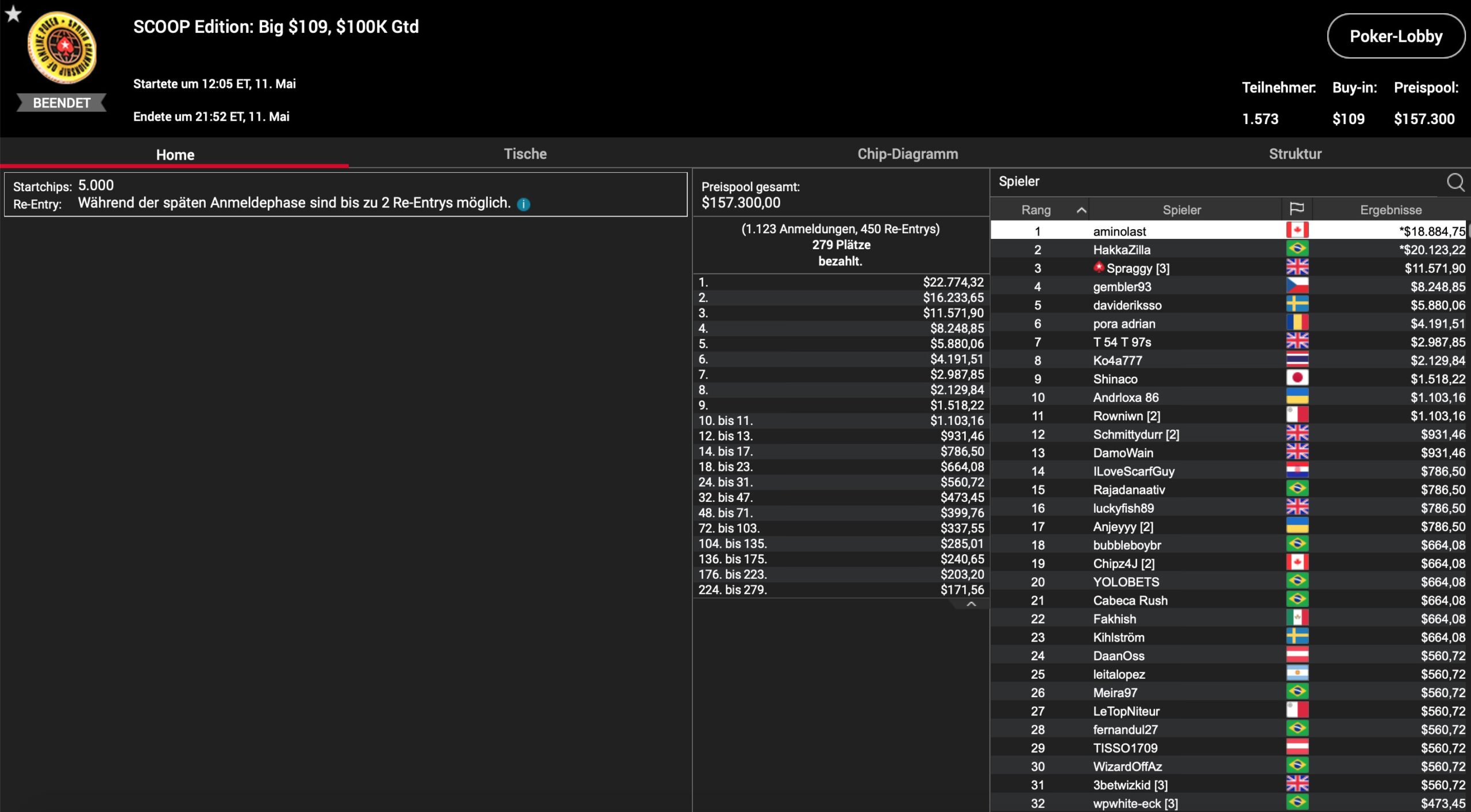This screenshot has height=812, width=1471.
Task: Select first place payout row
Action: coord(840,282)
